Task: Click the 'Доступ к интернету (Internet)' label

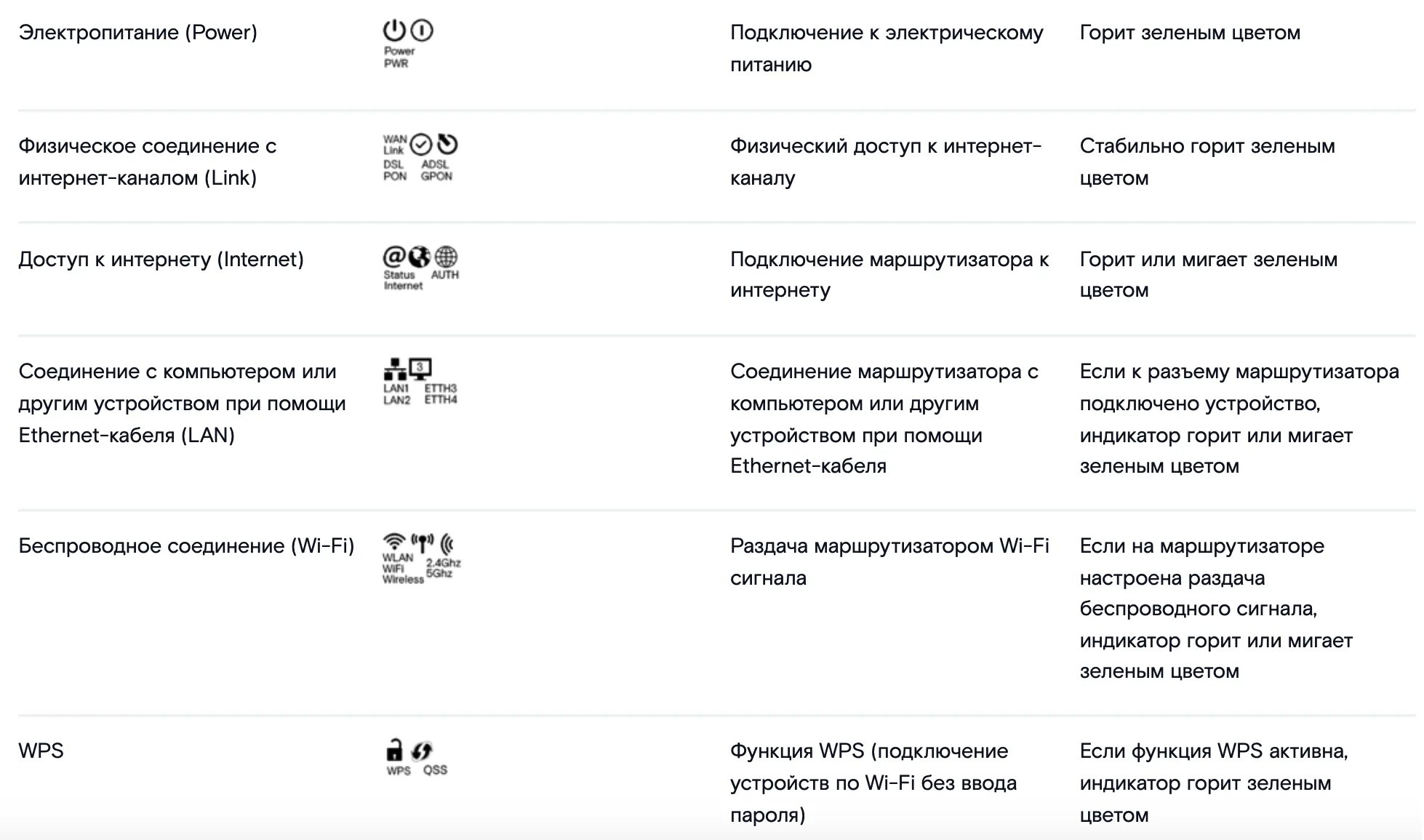Action: 161,260
